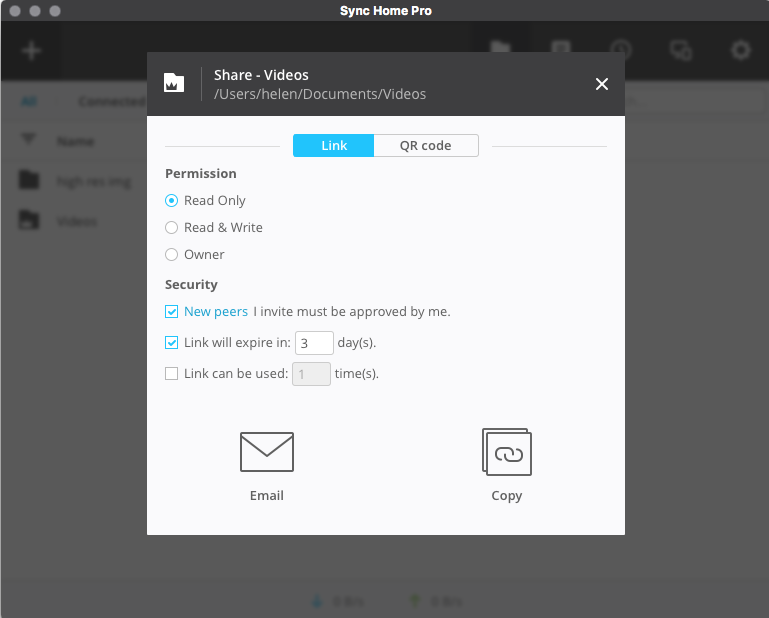Click the expiry days input field
This screenshot has width=769, height=618.
pos(314,343)
